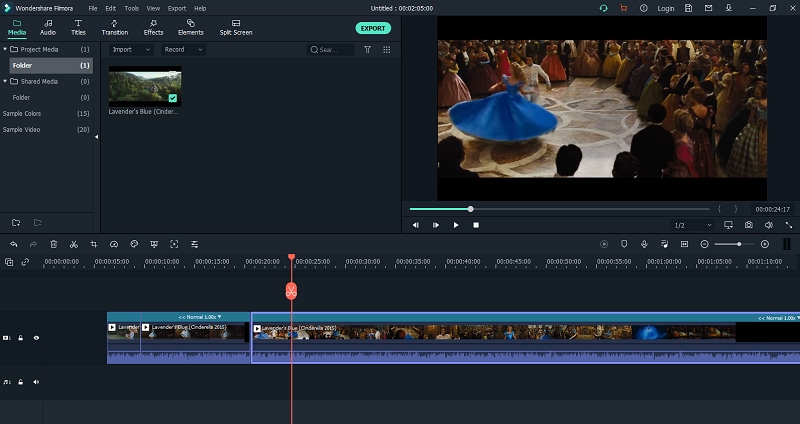
Task: Toggle lock on video track 1
Action: (20, 338)
